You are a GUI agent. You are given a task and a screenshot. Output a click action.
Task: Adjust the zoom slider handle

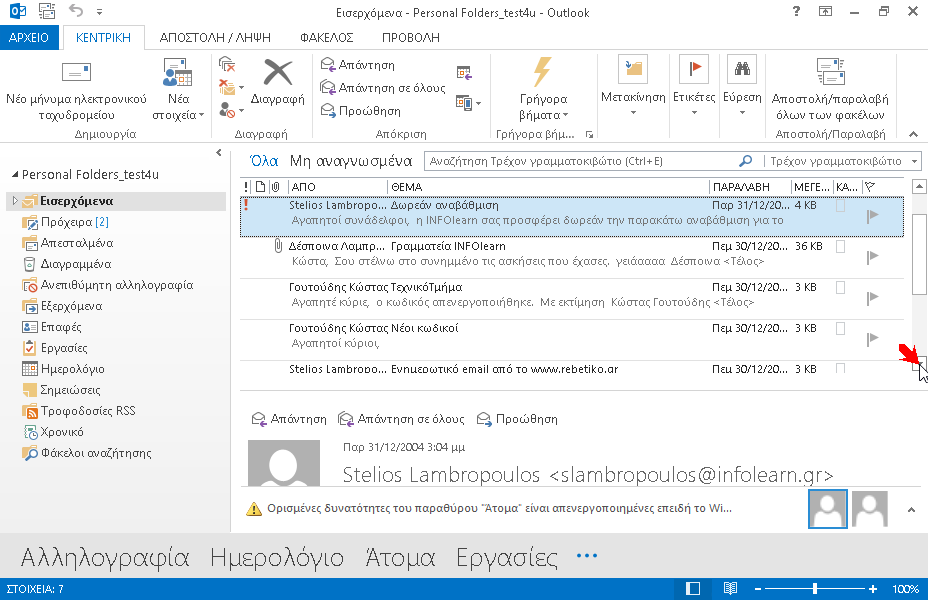click(x=815, y=589)
